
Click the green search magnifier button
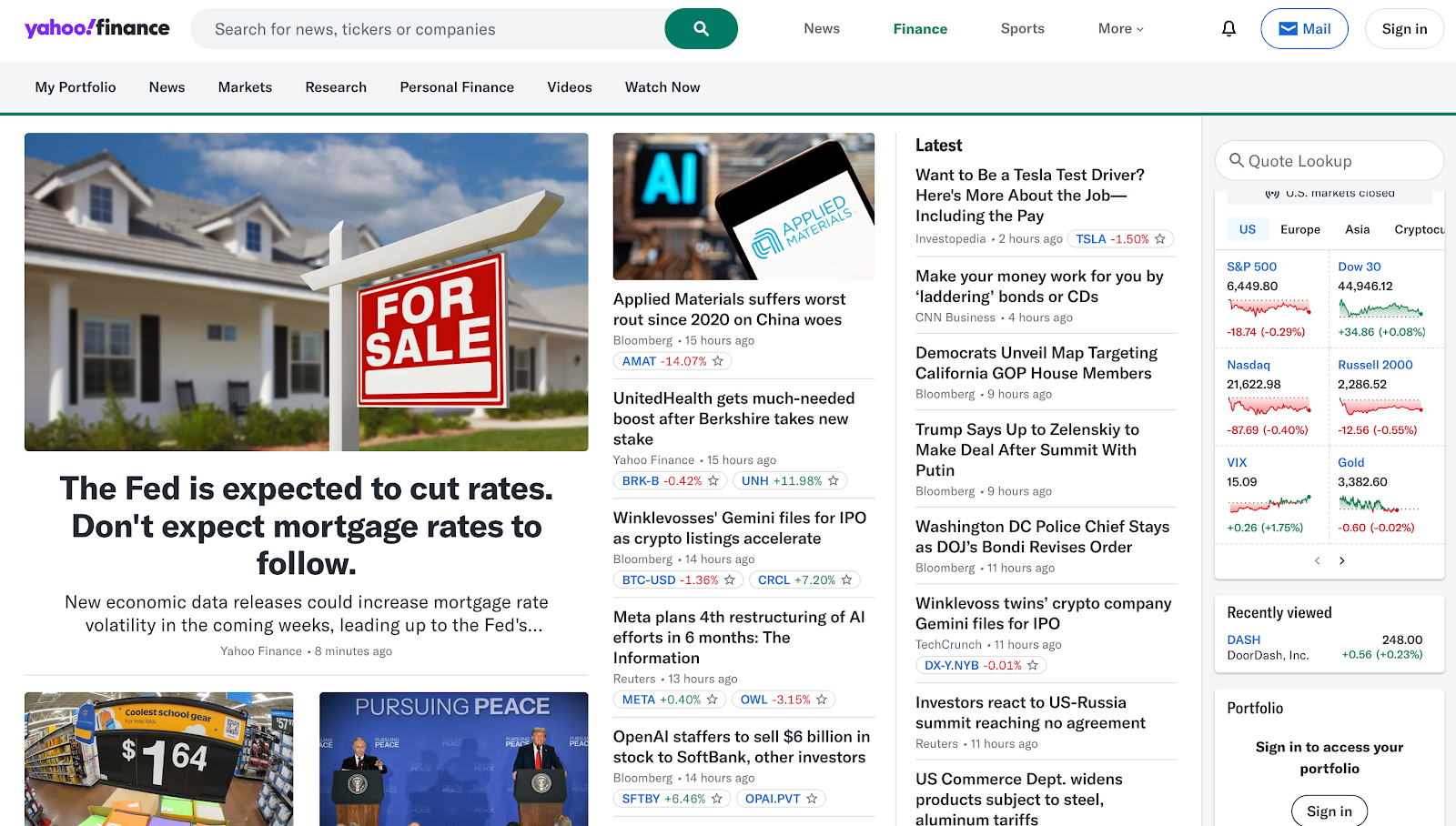click(701, 29)
